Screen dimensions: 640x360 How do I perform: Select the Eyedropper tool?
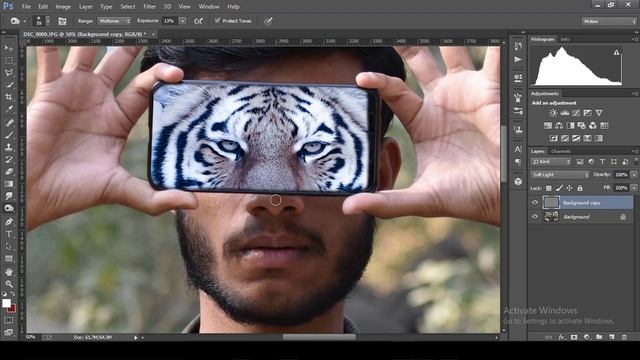(x=9, y=109)
